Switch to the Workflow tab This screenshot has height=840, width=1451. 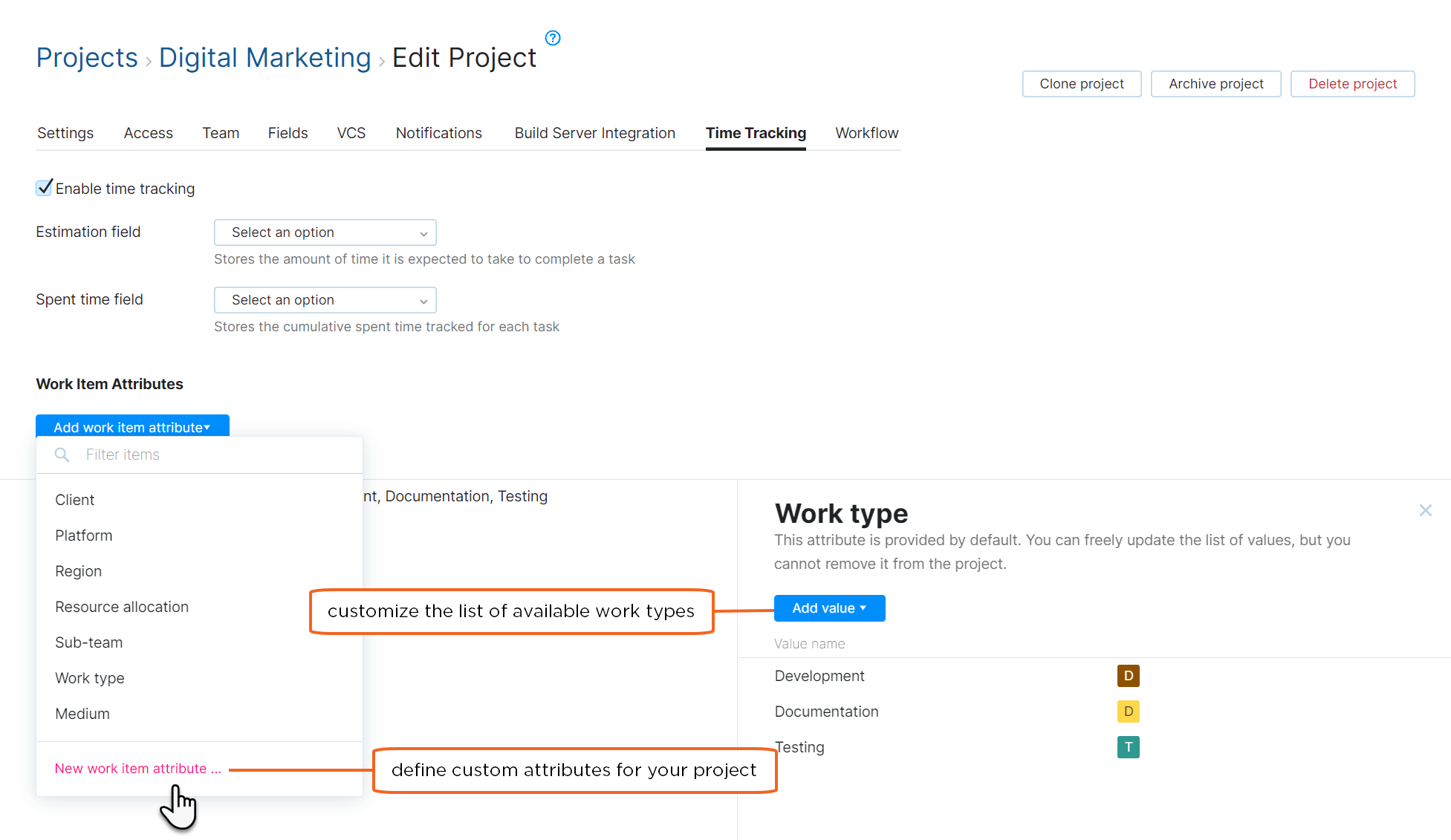pos(866,133)
